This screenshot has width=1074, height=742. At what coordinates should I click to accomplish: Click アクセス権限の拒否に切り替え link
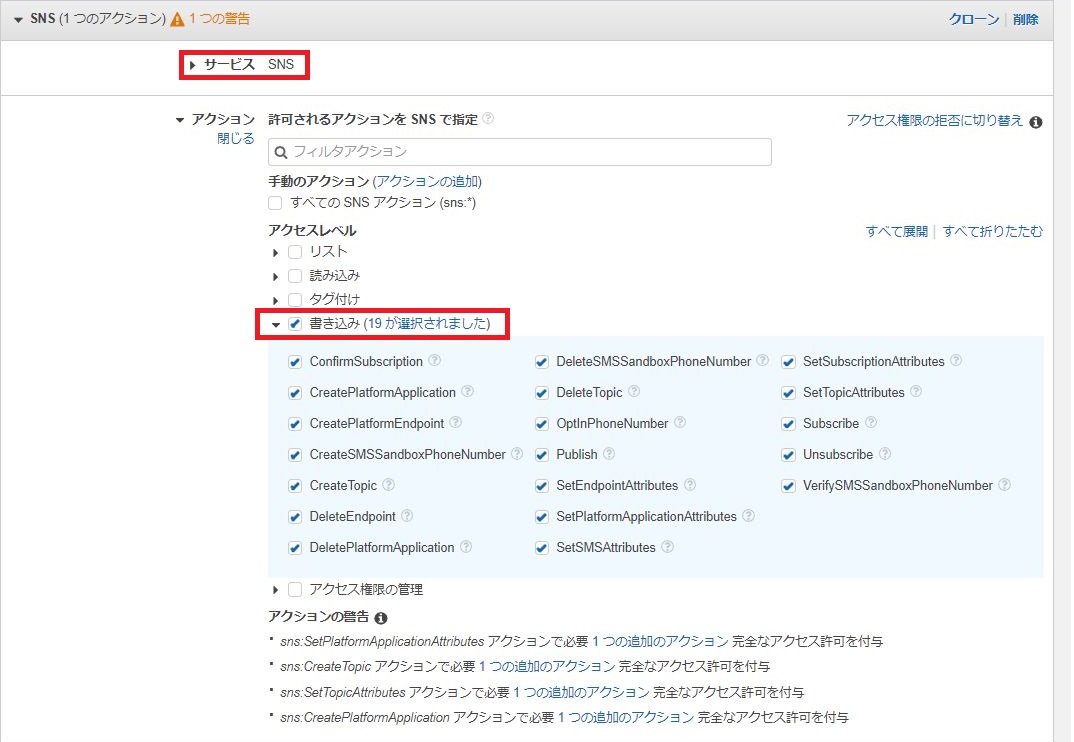(x=934, y=121)
